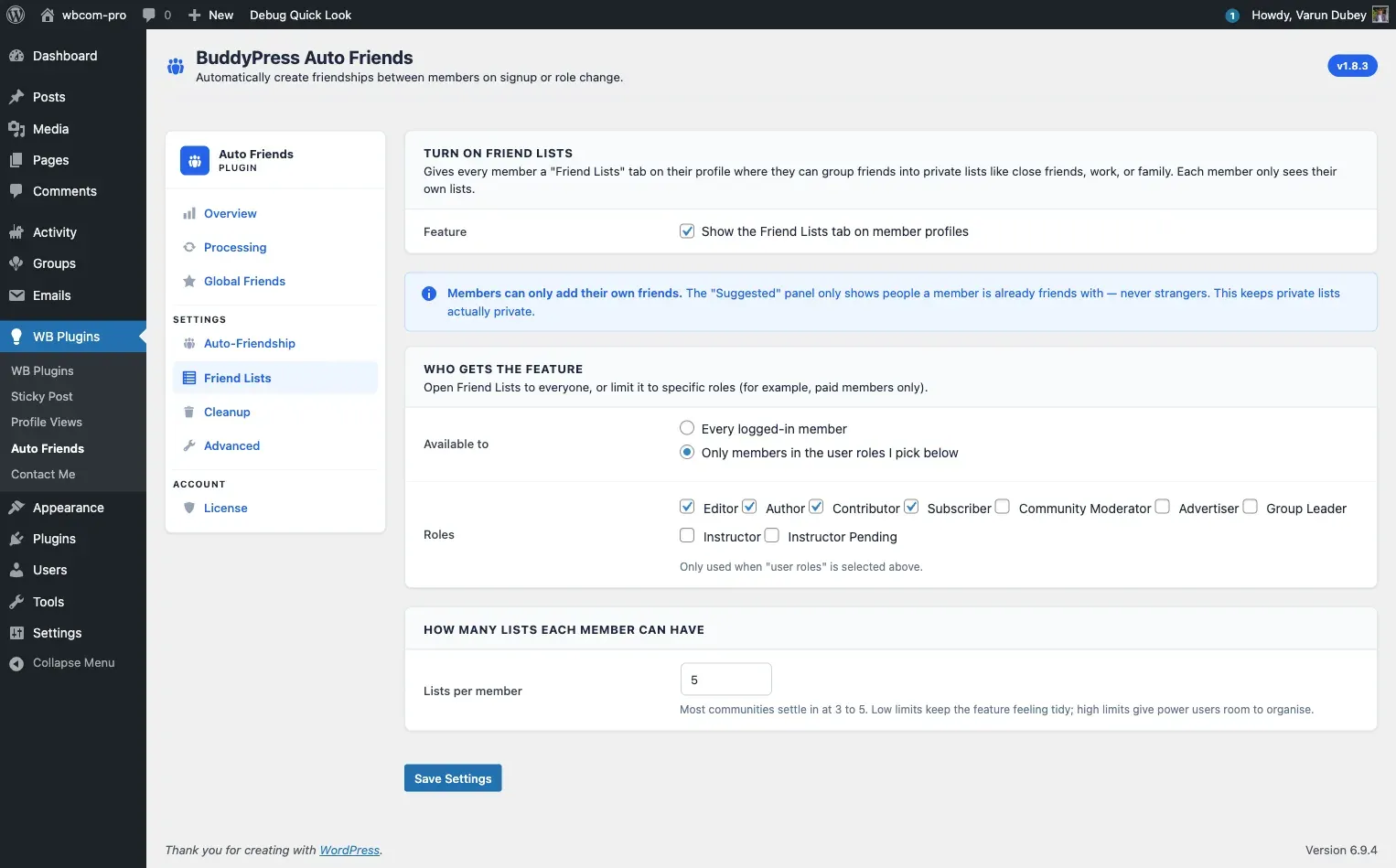The width and height of the screenshot is (1396, 868).
Task: Click the BuddyPress Auto Friends header icon
Action: [x=176, y=66]
